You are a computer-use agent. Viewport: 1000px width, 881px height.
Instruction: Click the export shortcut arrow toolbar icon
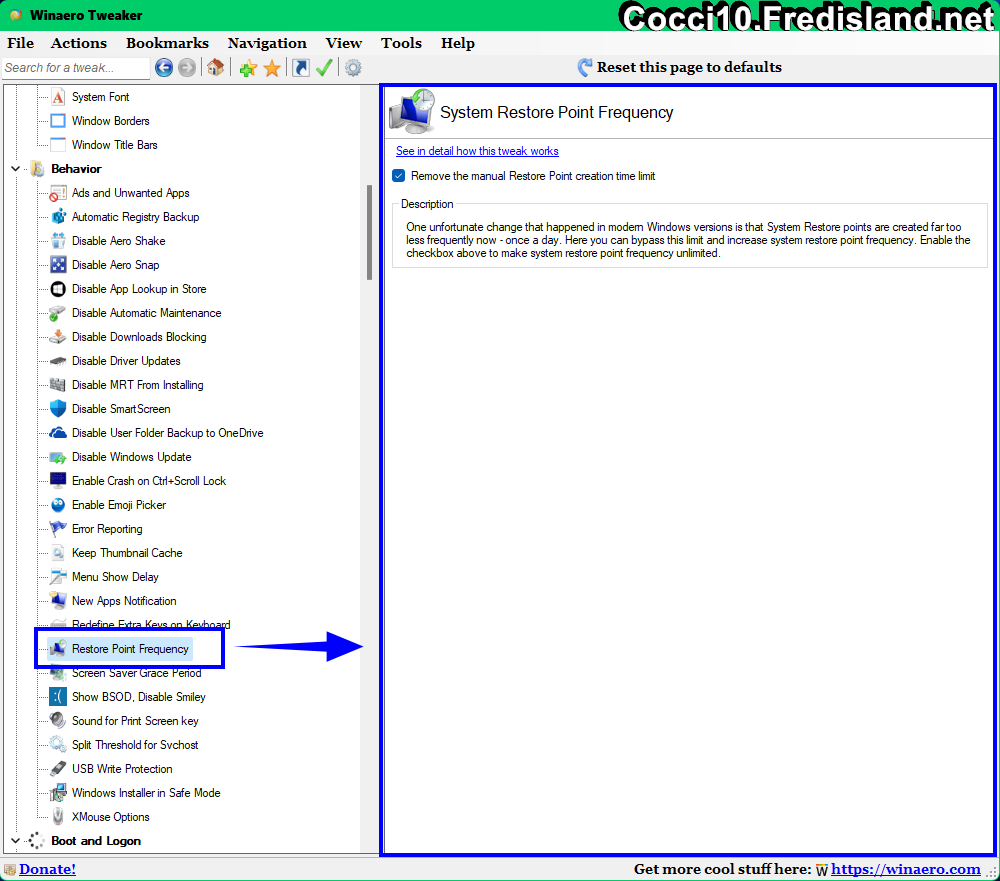(300, 68)
